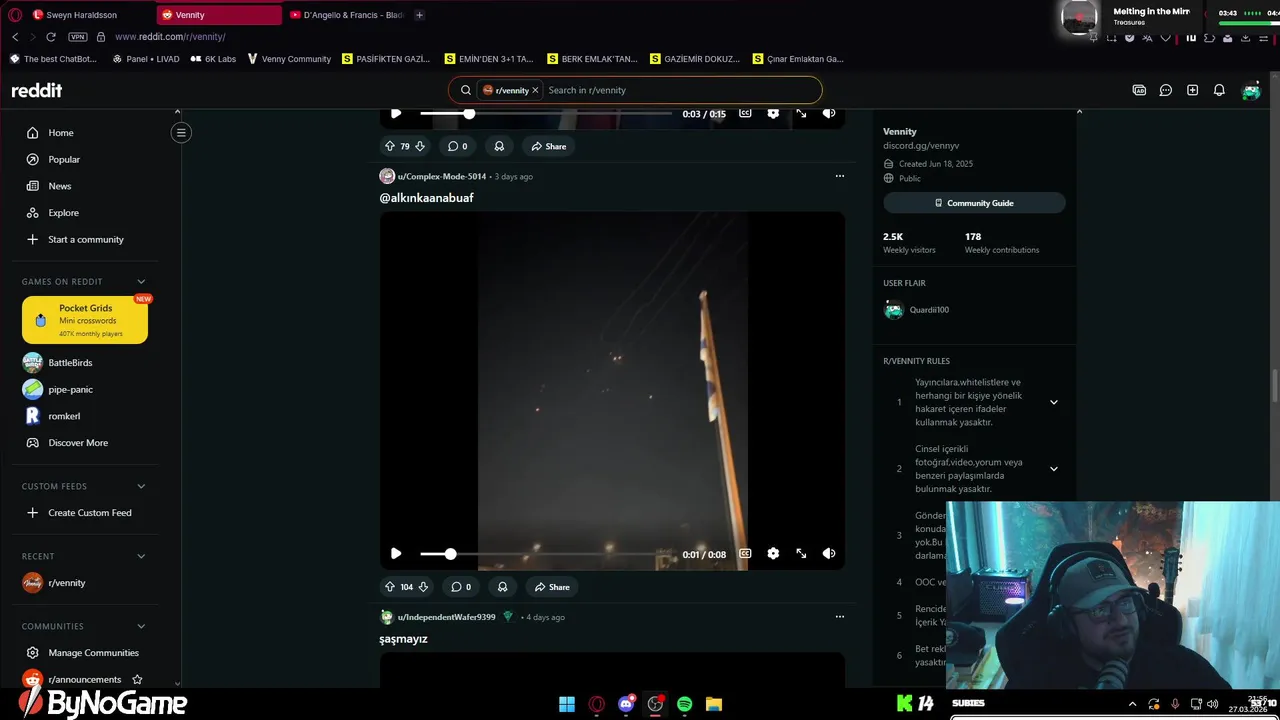Open the romkerl game

click(x=64, y=416)
